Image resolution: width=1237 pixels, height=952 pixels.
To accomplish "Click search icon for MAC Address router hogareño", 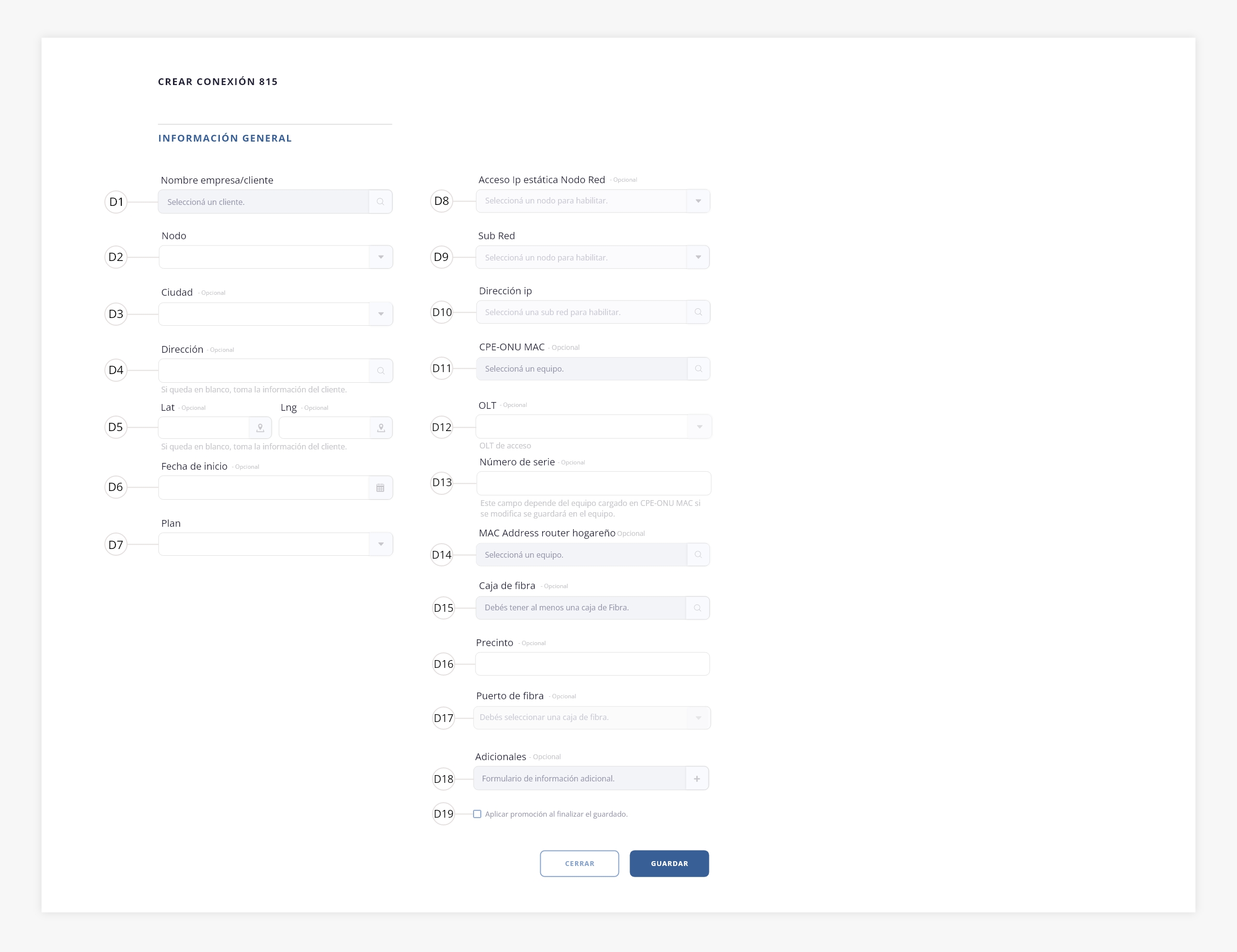I will (x=698, y=554).
